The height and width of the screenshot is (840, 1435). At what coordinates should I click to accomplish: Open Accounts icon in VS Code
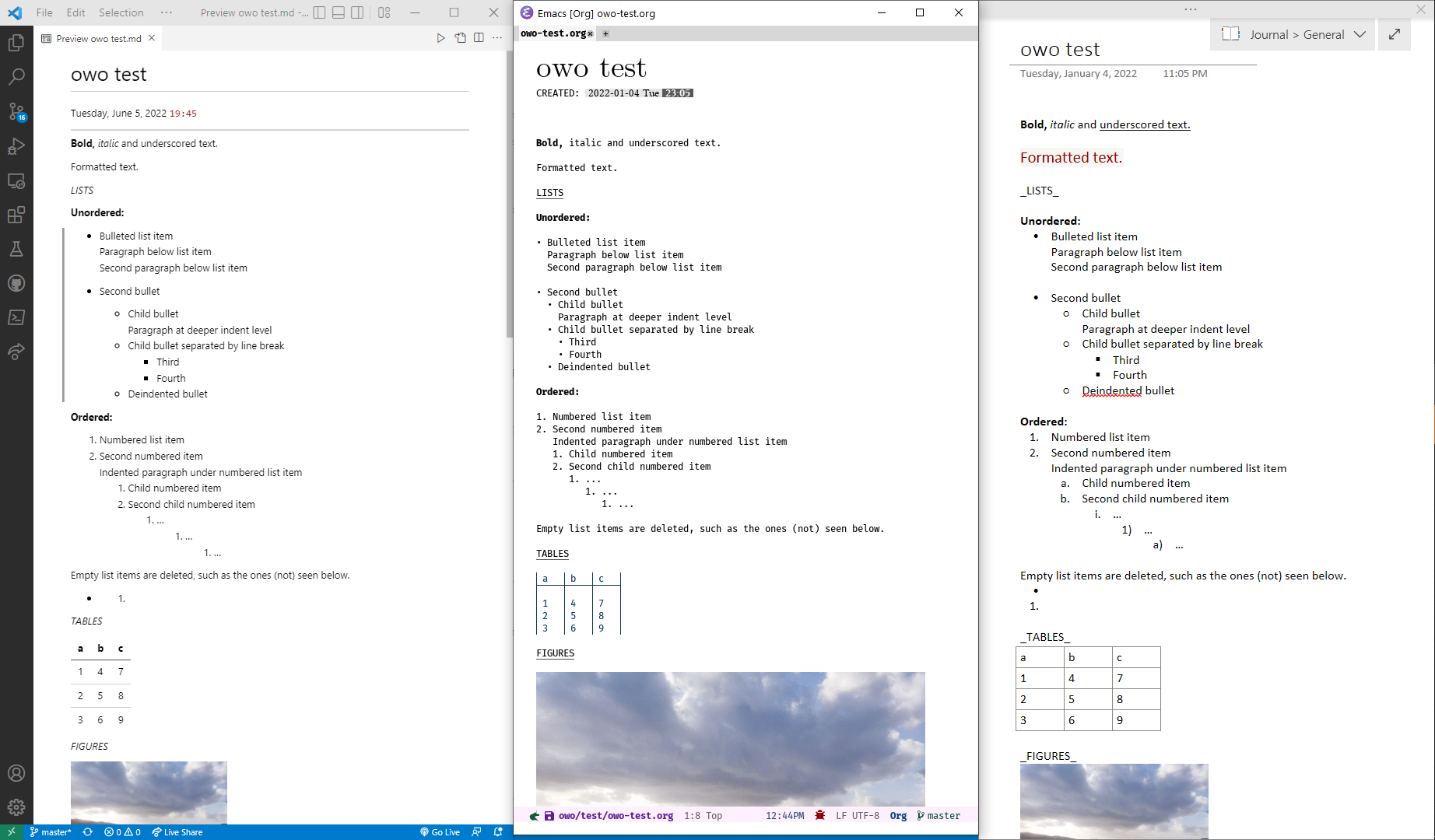click(16, 773)
